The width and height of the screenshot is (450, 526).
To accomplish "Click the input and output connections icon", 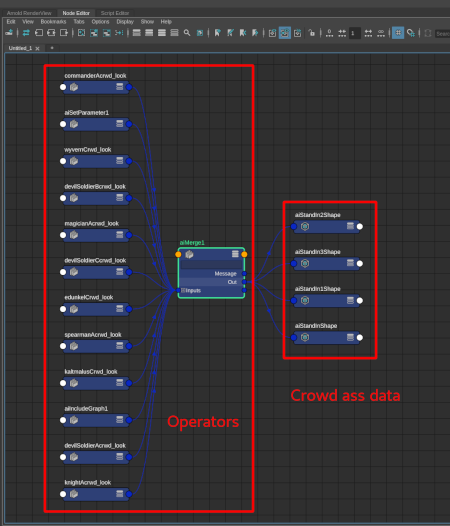I will (51, 33).
